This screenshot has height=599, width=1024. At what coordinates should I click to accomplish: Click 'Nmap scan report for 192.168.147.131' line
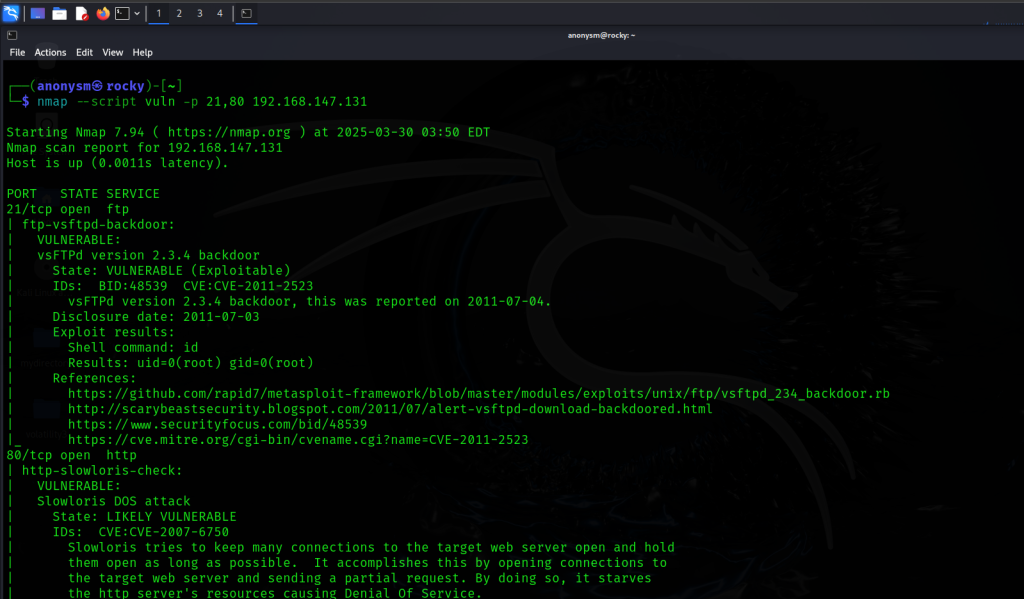pyautogui.click(x=144, y=148)
